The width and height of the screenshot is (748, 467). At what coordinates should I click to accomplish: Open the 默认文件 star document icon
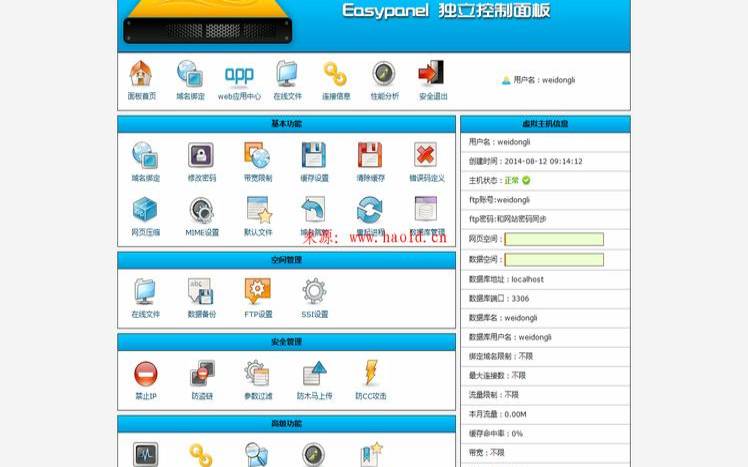coord(259,210)
